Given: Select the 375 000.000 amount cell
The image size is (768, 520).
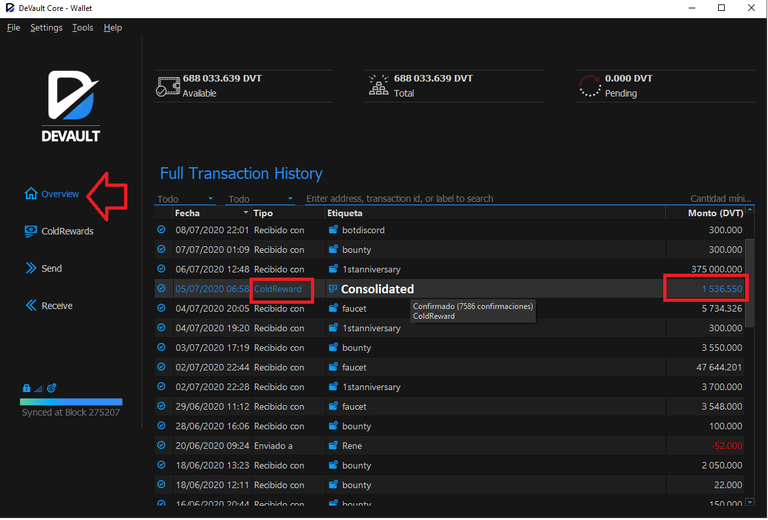Looking at the screenshot, I should 705,269.
